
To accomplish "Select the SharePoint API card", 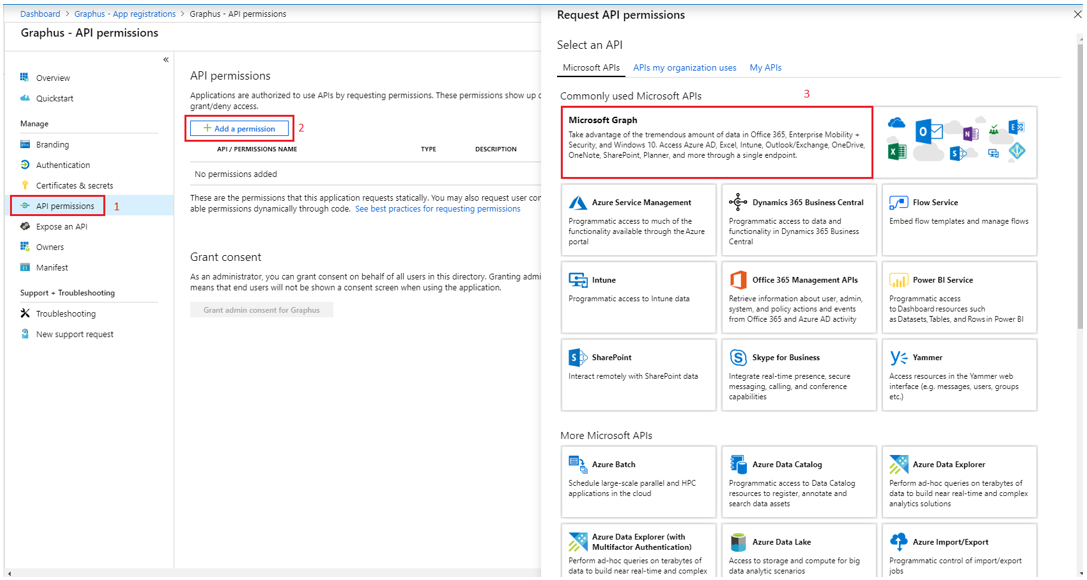I will [x=638, y=375].
